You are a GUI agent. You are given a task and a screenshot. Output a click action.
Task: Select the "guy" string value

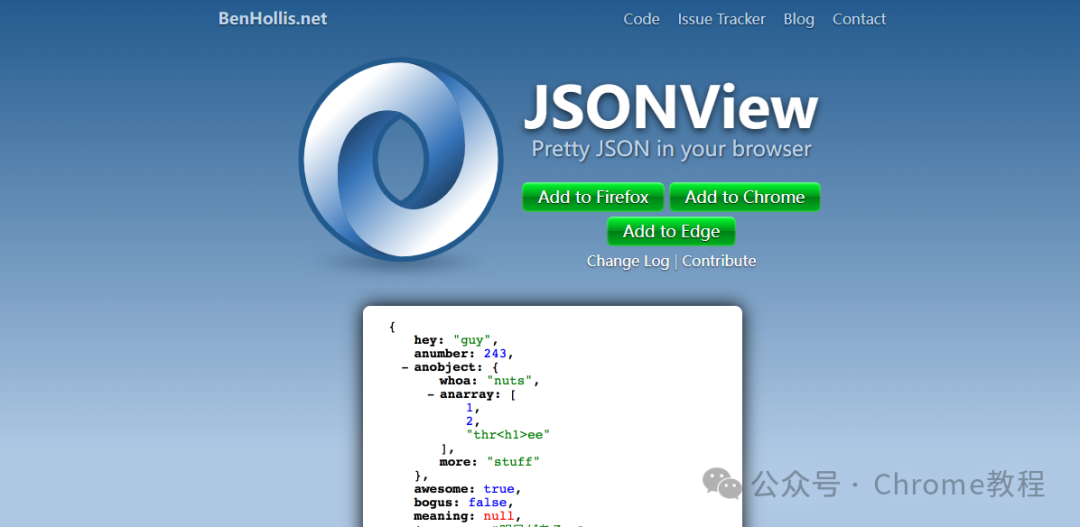[472, 340]
